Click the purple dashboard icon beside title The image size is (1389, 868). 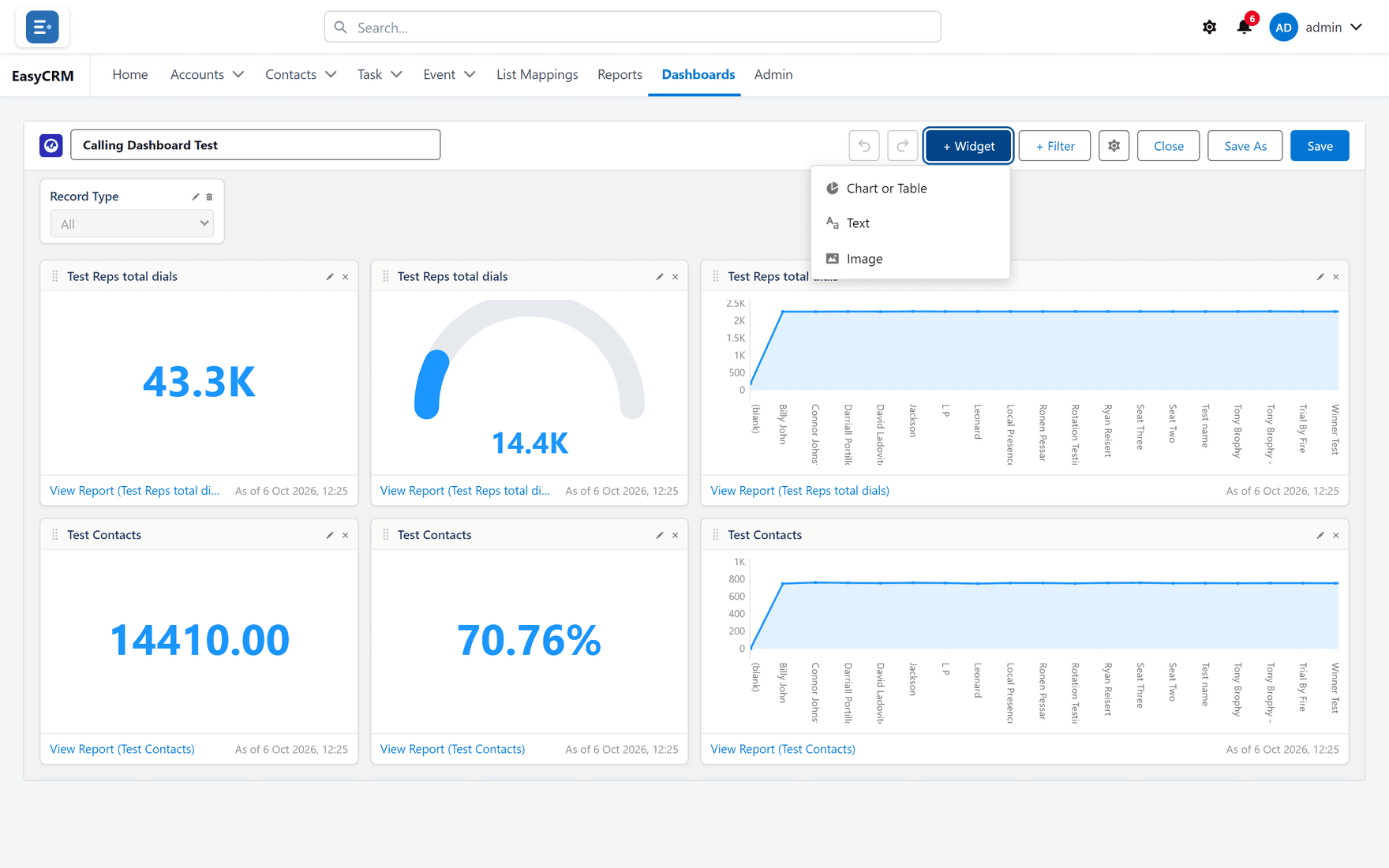(x=51, y=145)
